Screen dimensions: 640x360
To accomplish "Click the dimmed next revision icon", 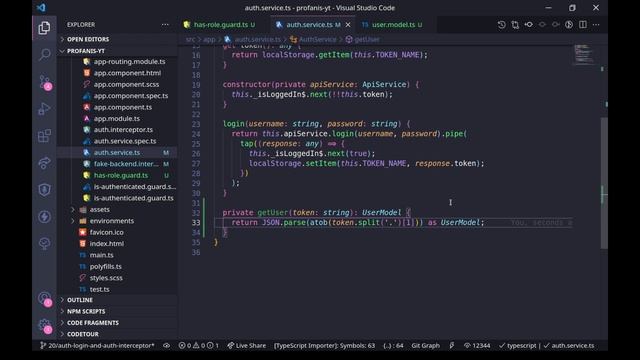I will click(x=542, y=25).
